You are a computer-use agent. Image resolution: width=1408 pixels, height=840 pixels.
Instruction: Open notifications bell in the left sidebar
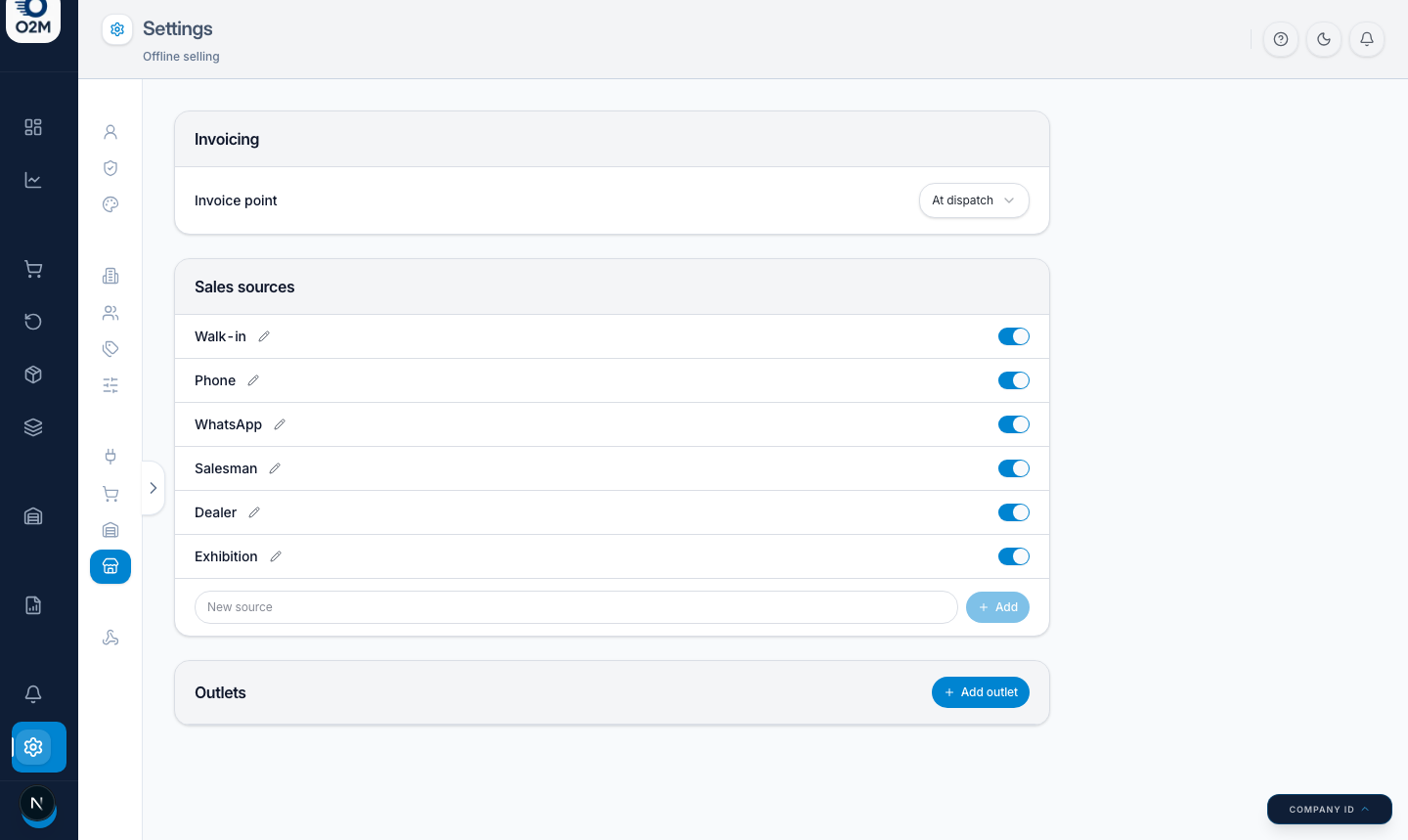tap(33, 694)
